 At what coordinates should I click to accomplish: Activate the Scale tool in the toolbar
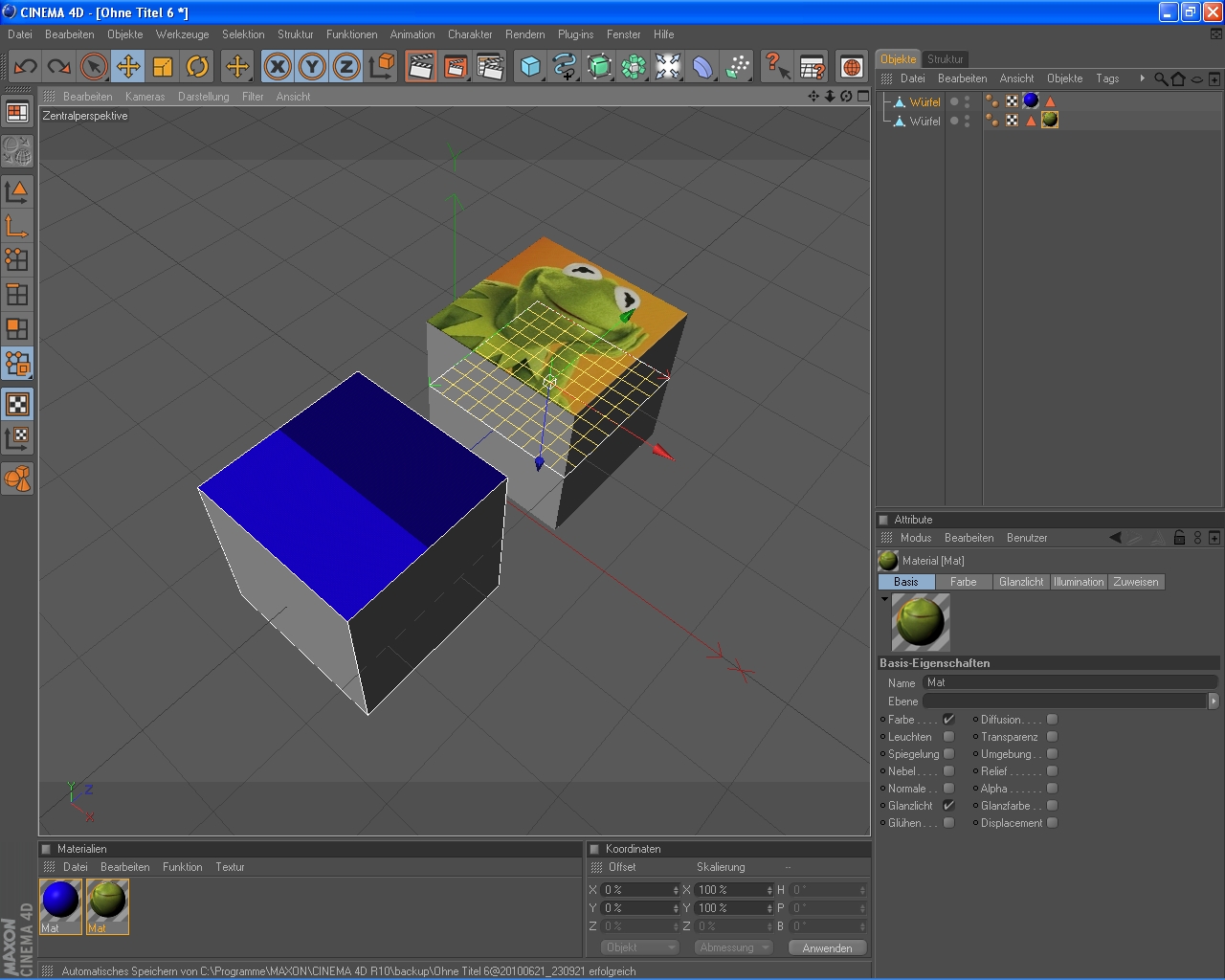(163, 66)
